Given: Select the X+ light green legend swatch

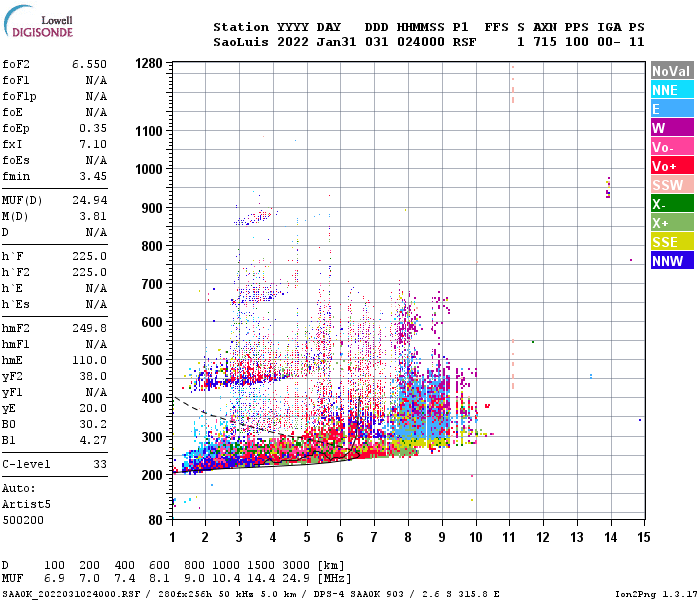Looking at the screenshot, I should [x=672, y=223].
